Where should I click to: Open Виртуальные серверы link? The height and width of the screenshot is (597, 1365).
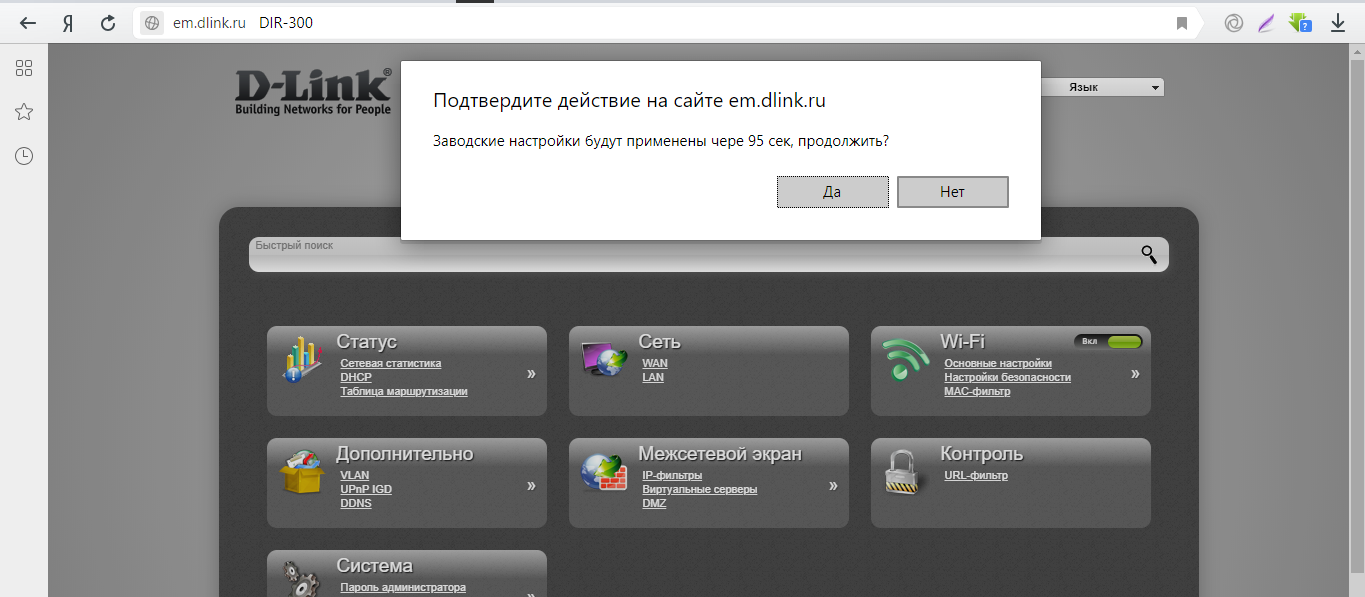[x=700, y=490]
